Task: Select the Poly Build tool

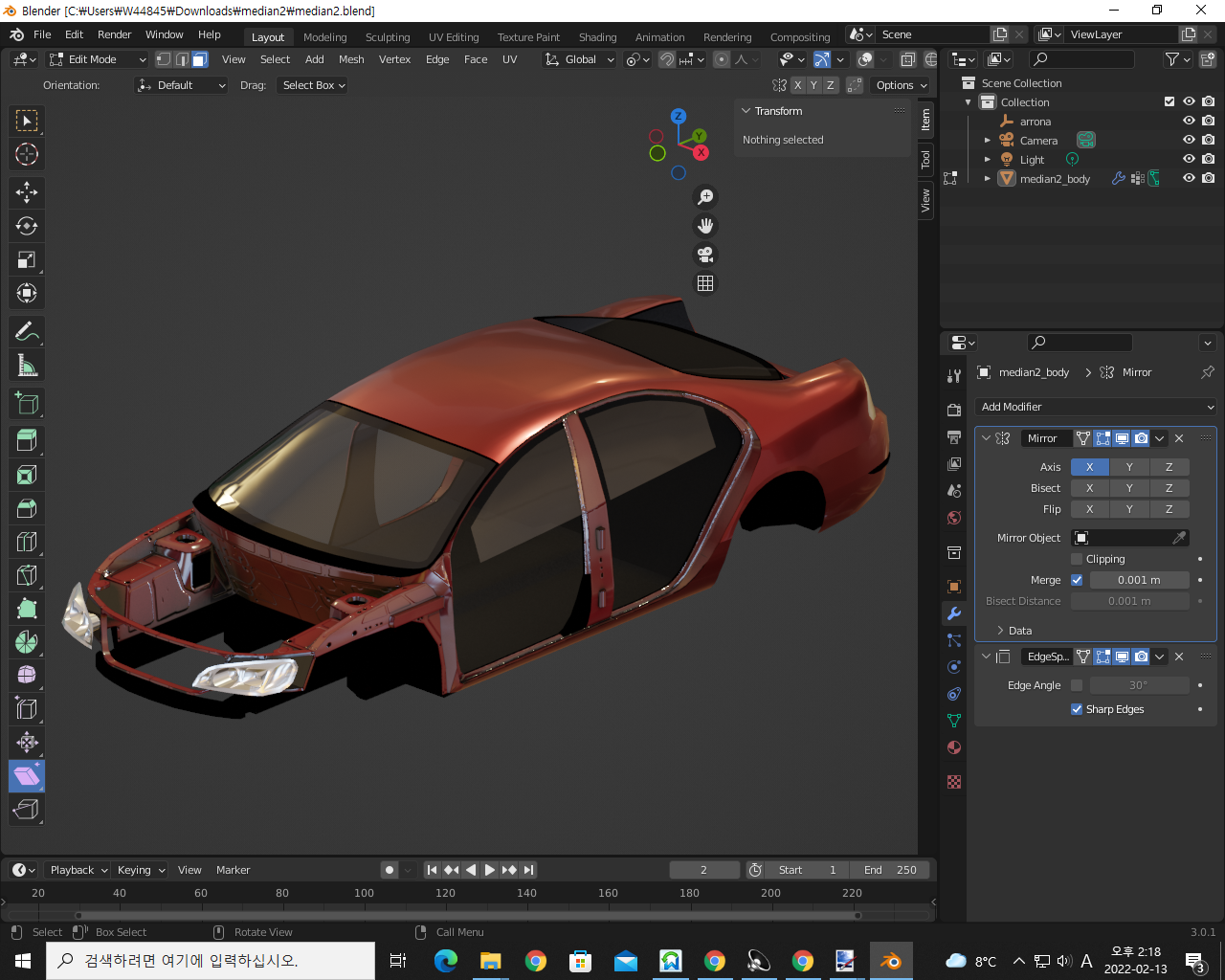Action: 27,609
